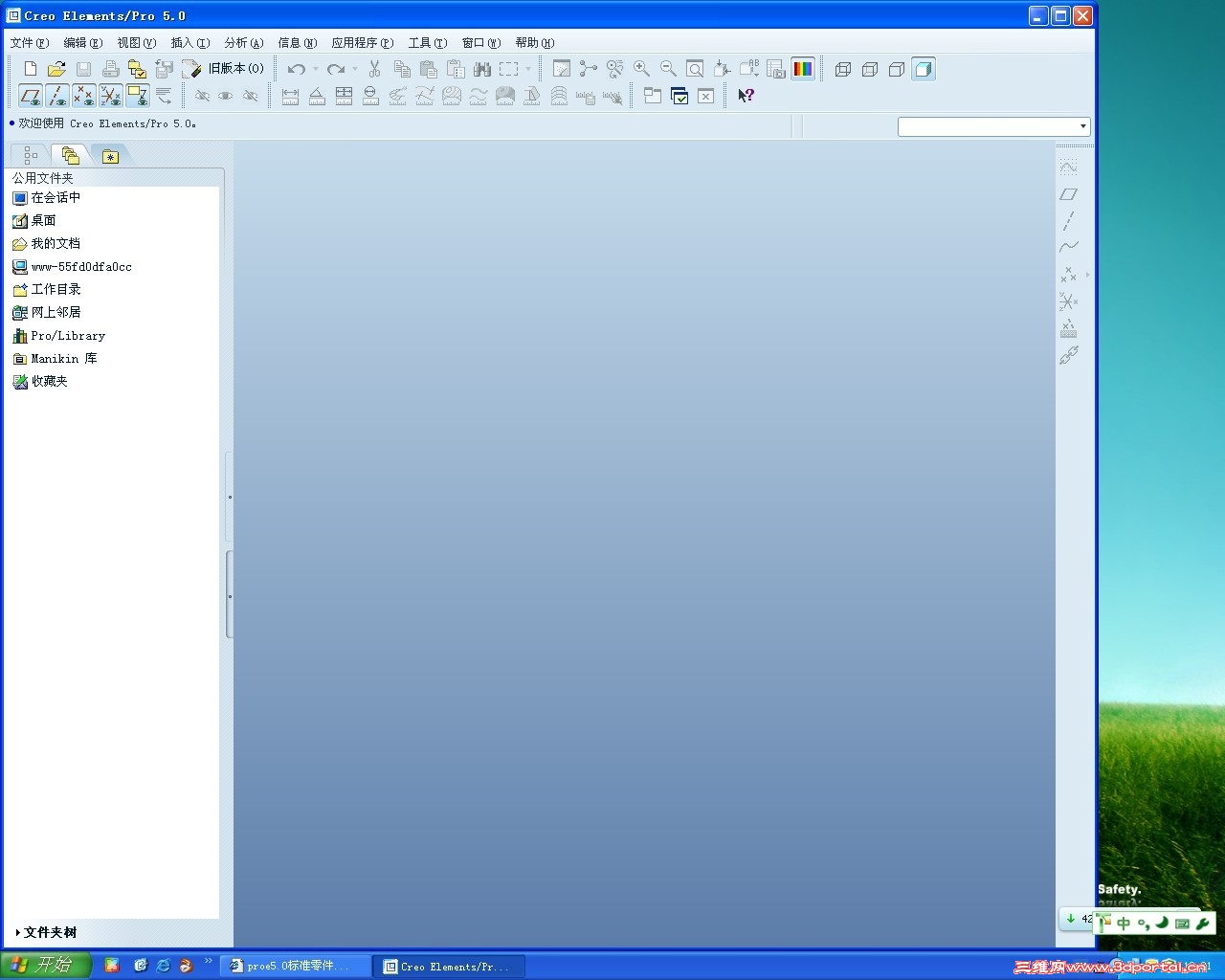This screenshot has width=1225, height=980.
Task: Click the Print icon
Action: click(x=111, y=69)
